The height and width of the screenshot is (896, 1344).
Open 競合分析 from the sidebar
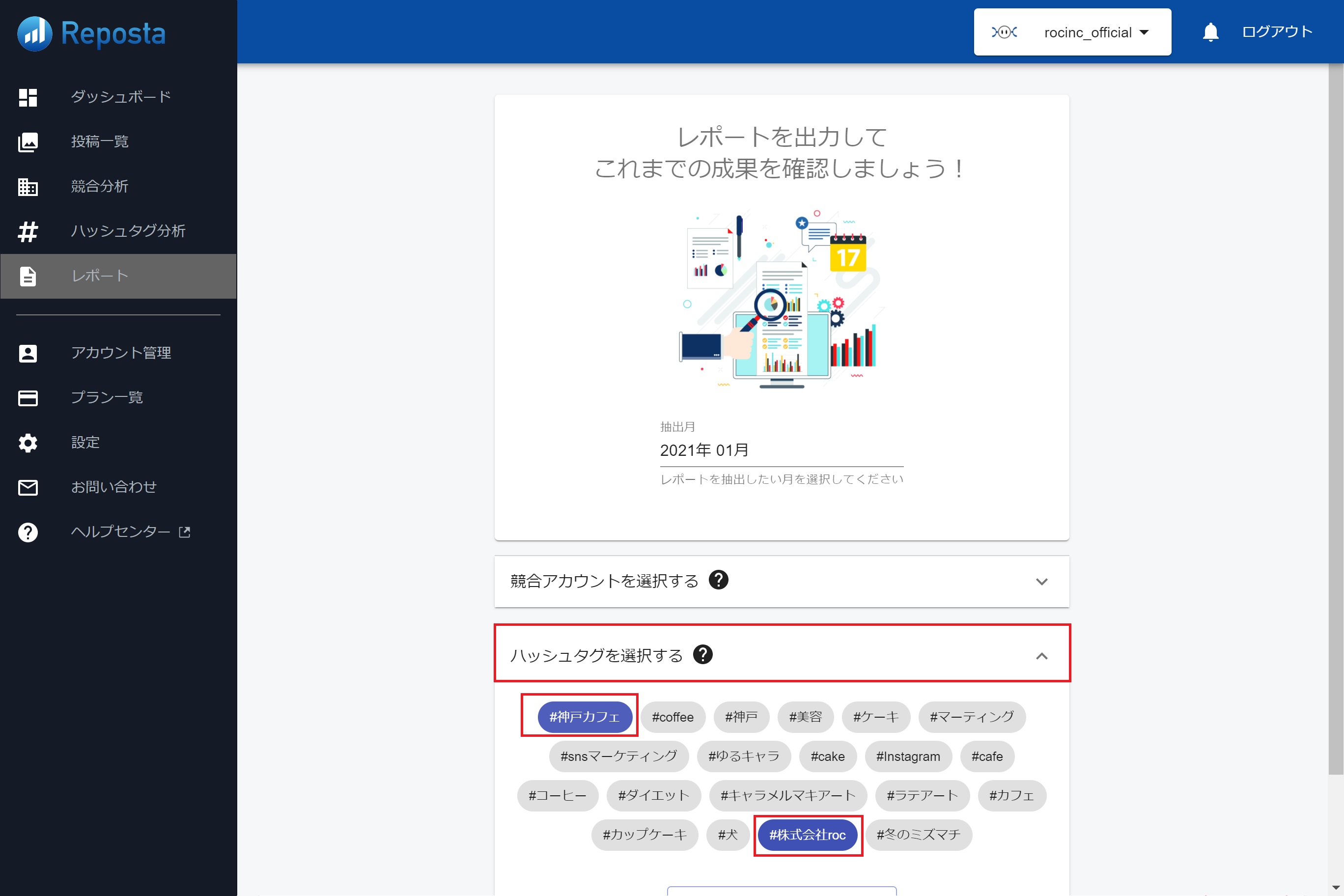click(118, 186)
